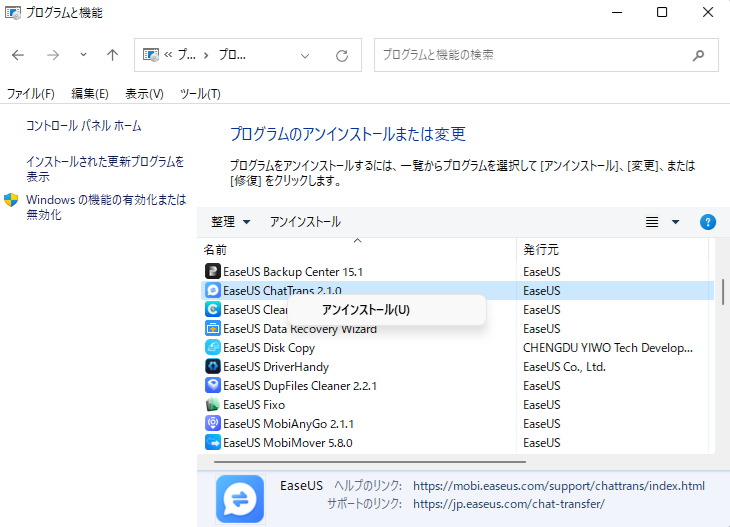Click the horizontal scrollbar under the list
This screenshot has width=730, height=527.
pyautogui.click(x=370, y=462)
